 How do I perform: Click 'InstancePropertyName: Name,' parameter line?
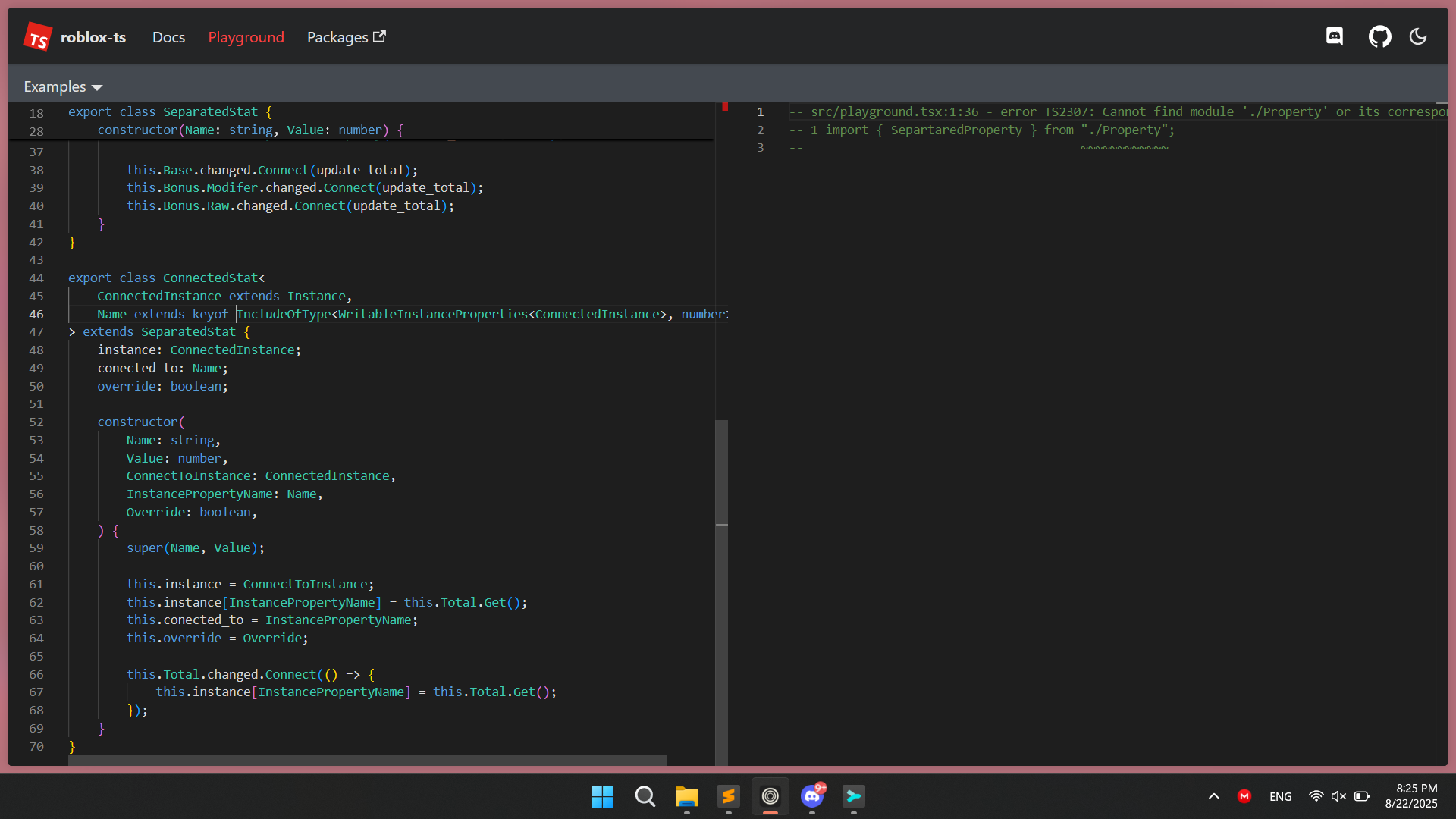pos(224,494)
